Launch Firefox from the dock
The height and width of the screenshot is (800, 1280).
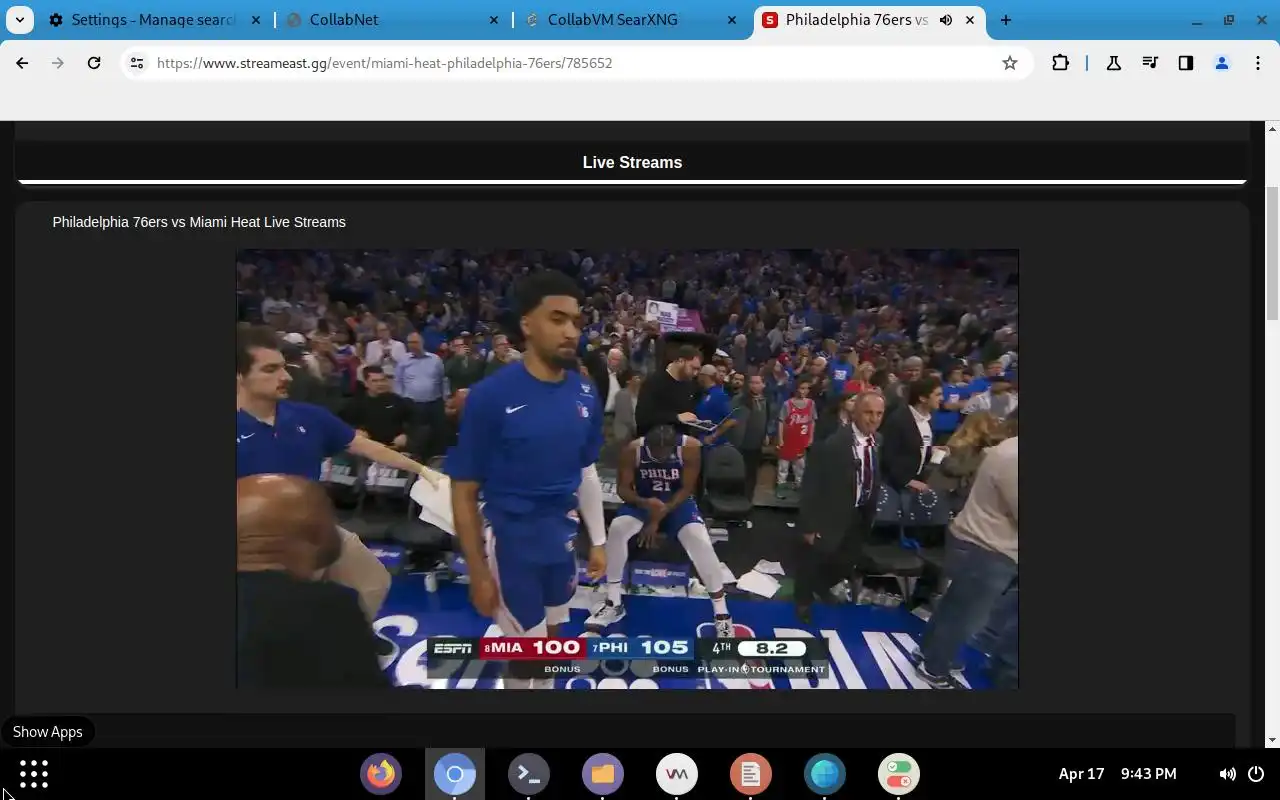pos(381,774)
